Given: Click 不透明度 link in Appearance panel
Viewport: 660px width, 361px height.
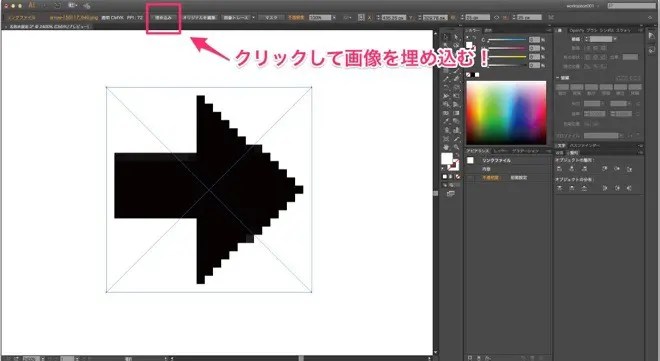Looking at the screenshot, I should [490, 178].
